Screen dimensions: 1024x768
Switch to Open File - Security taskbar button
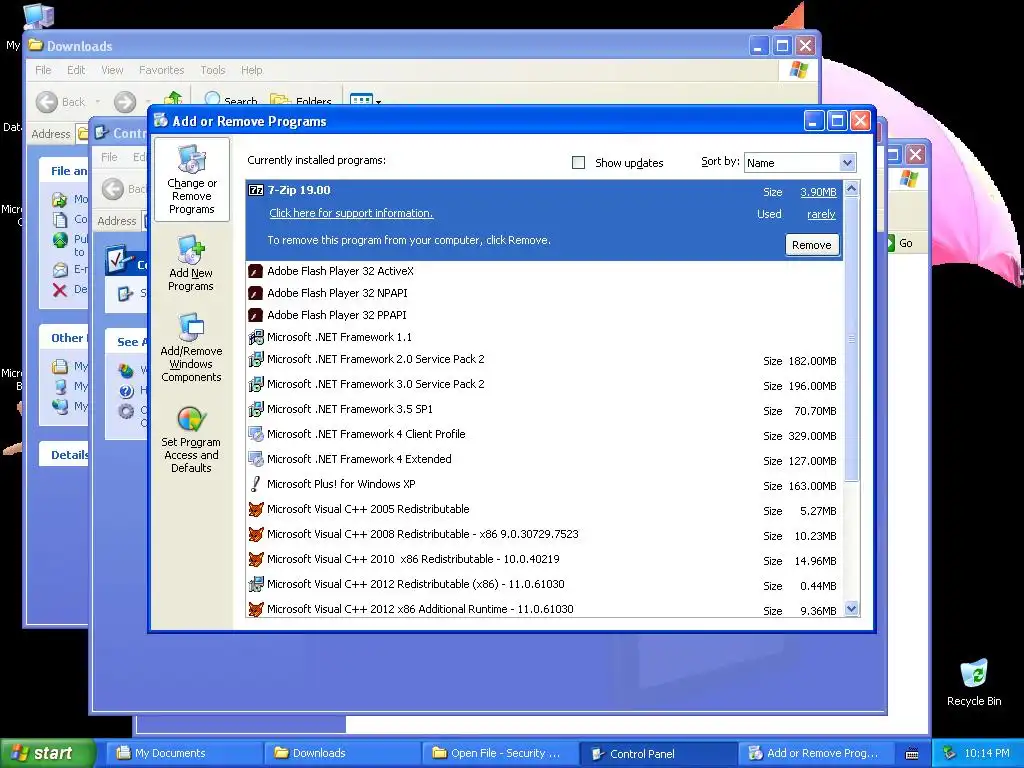click(501, 753)
